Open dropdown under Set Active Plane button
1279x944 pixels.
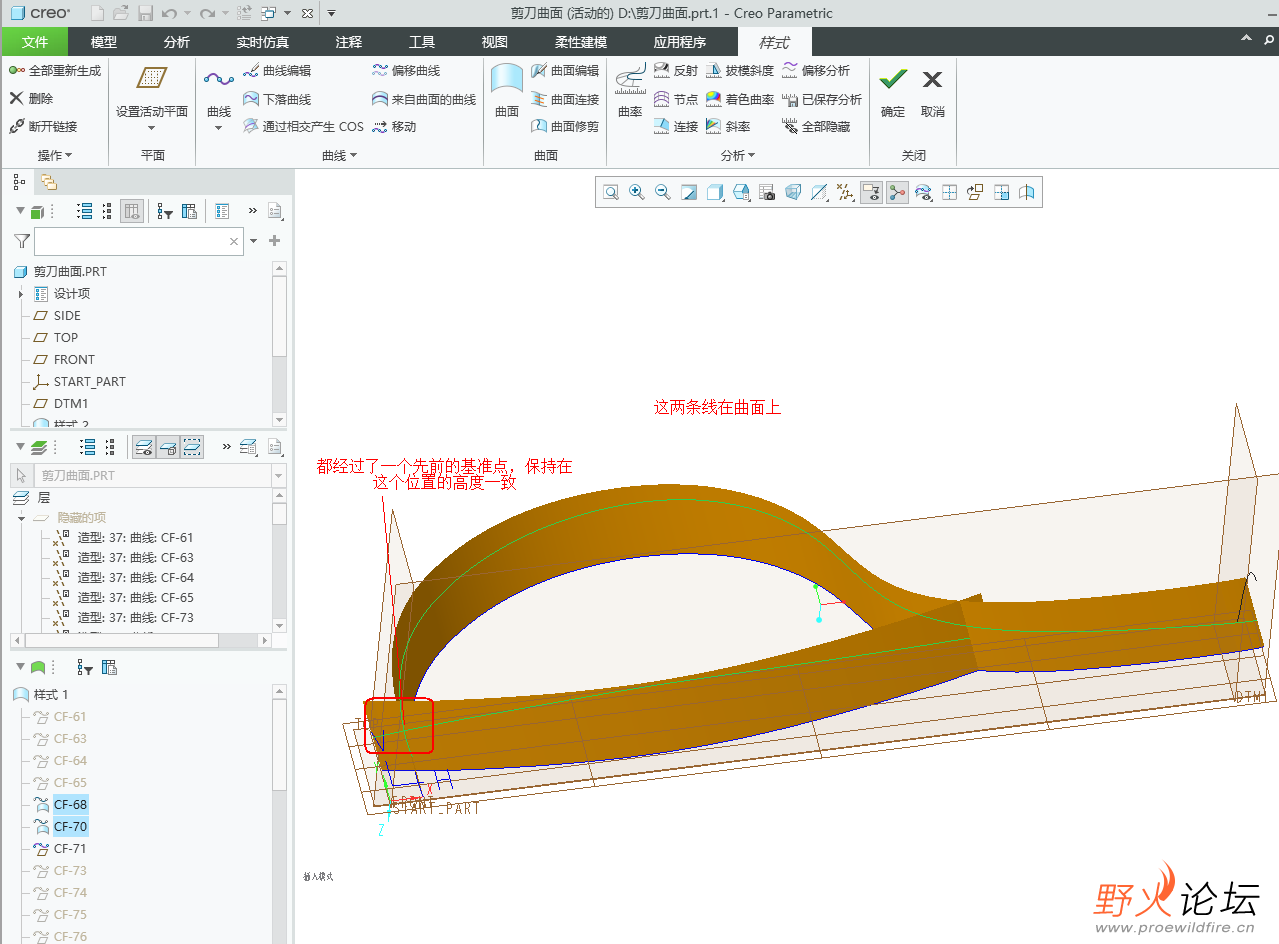tap(152, 127)
